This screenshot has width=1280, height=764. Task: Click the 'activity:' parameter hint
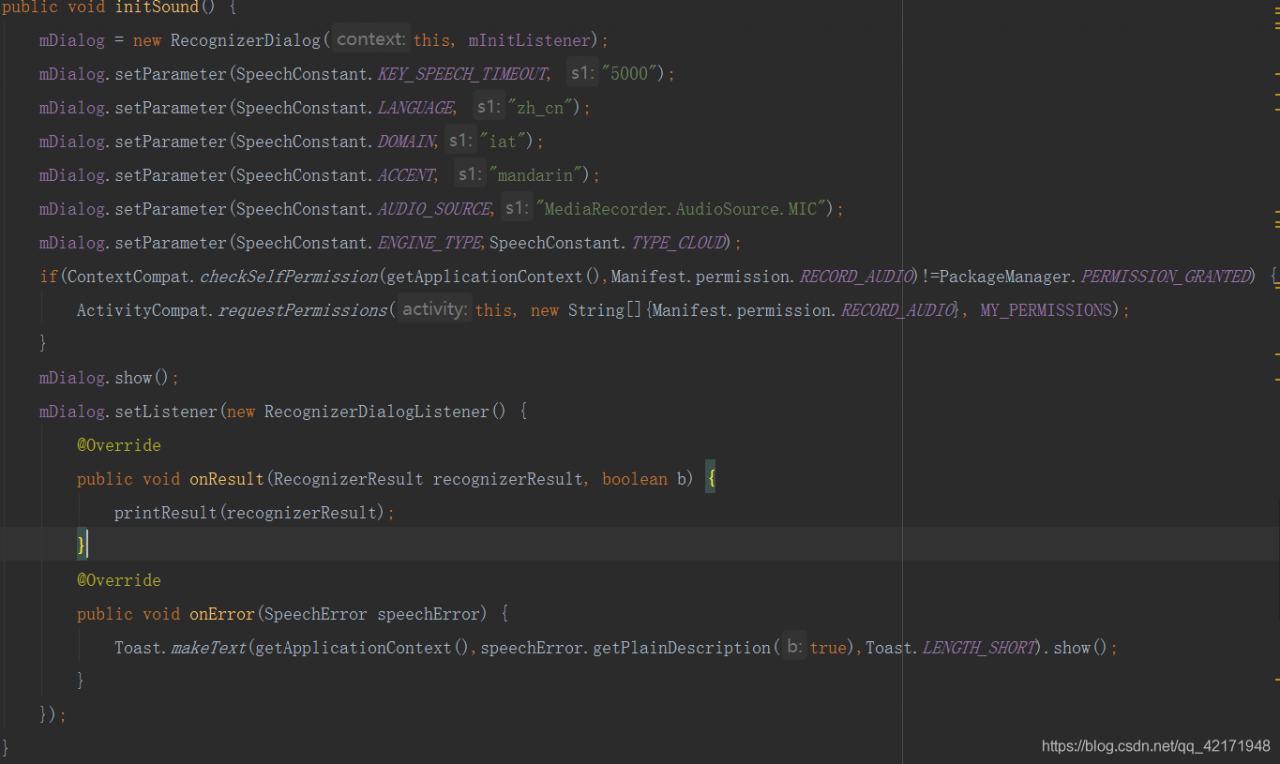pos(435,310)
